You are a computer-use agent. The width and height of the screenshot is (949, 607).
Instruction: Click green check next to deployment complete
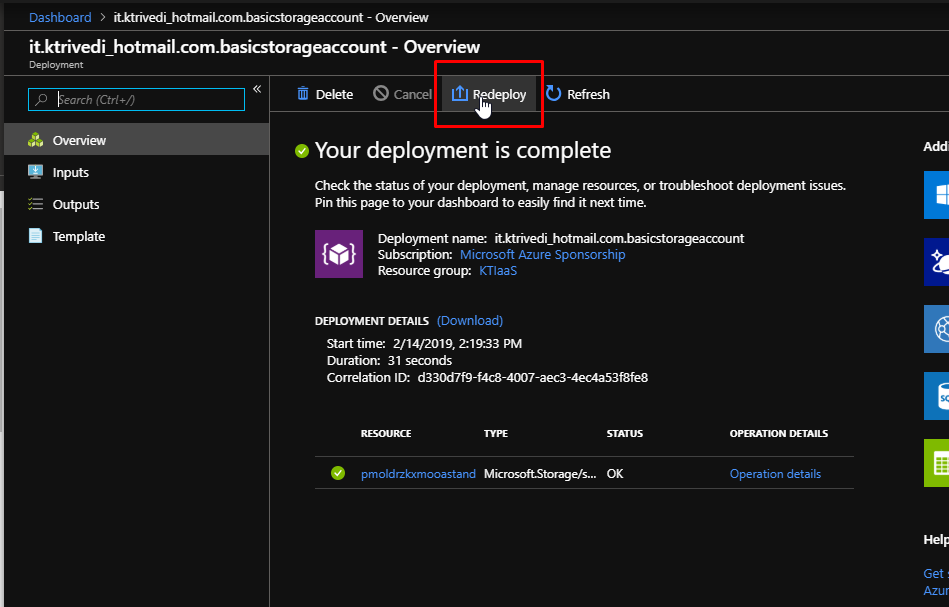pos(302,151)
